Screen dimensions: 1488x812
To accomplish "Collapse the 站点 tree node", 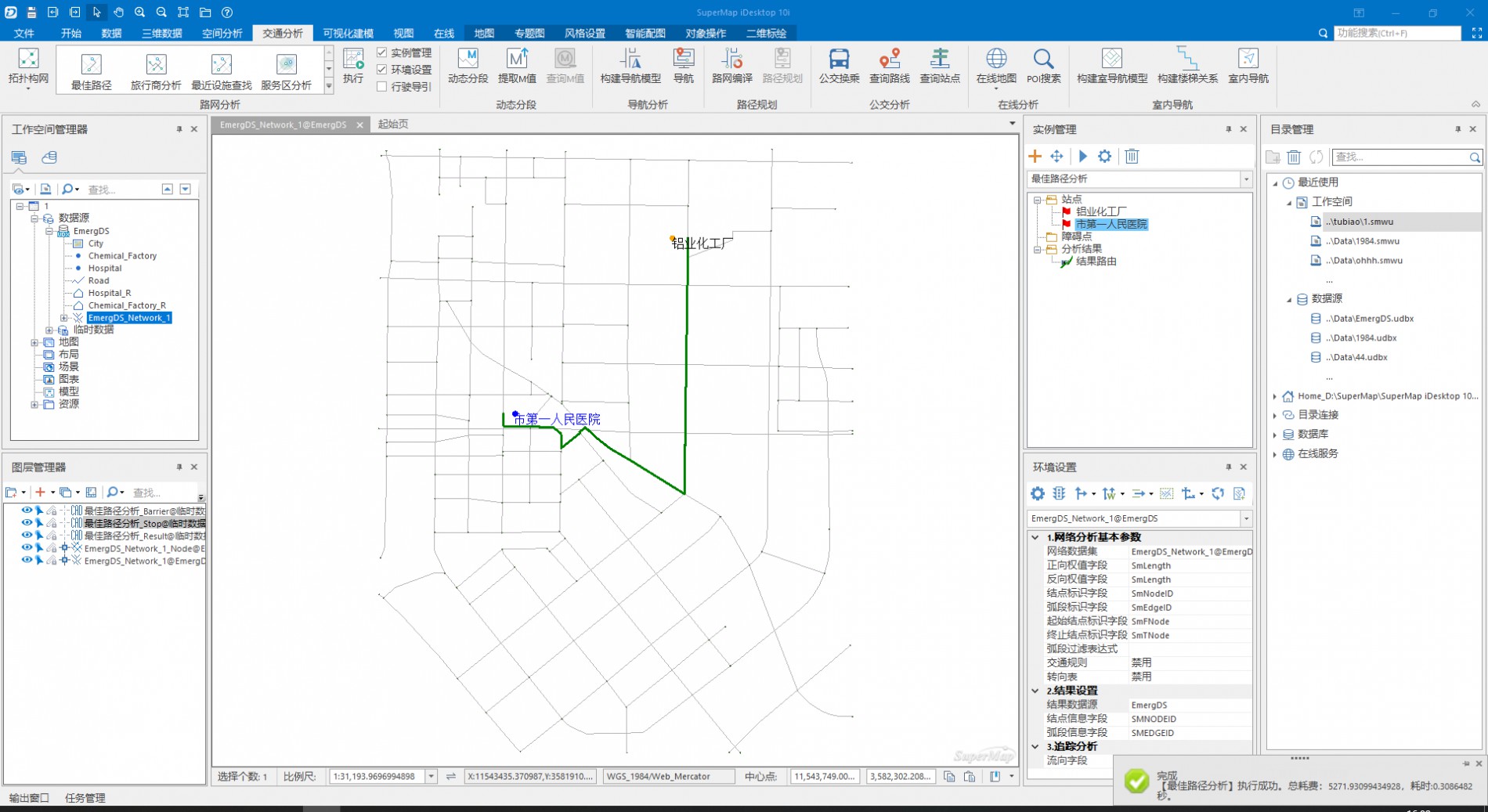I will (x=1038, y=200).
